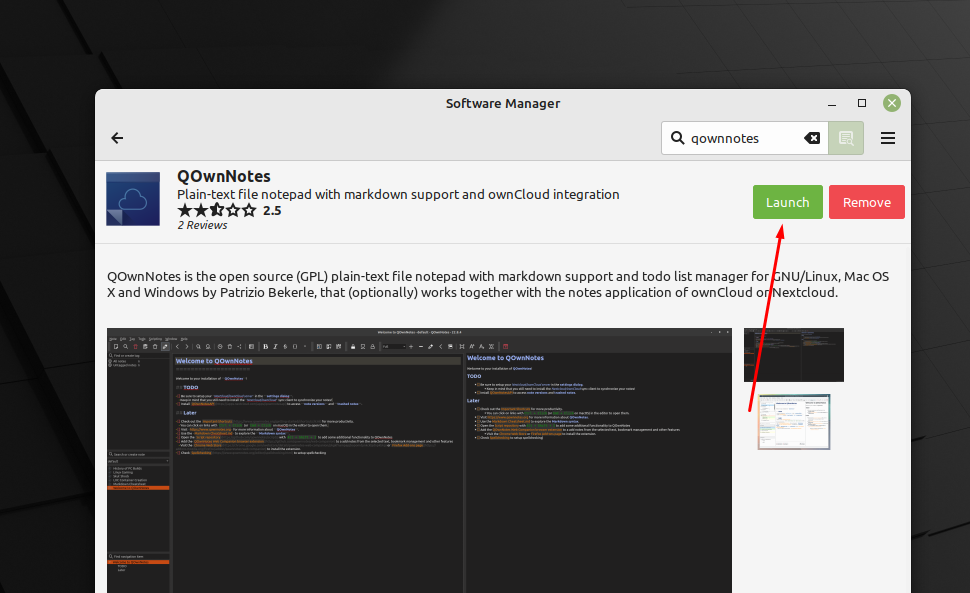The height and width of the screenshot is (593, 970).
Task: Minimize the Software Manager window
Action: pos(832,104)
